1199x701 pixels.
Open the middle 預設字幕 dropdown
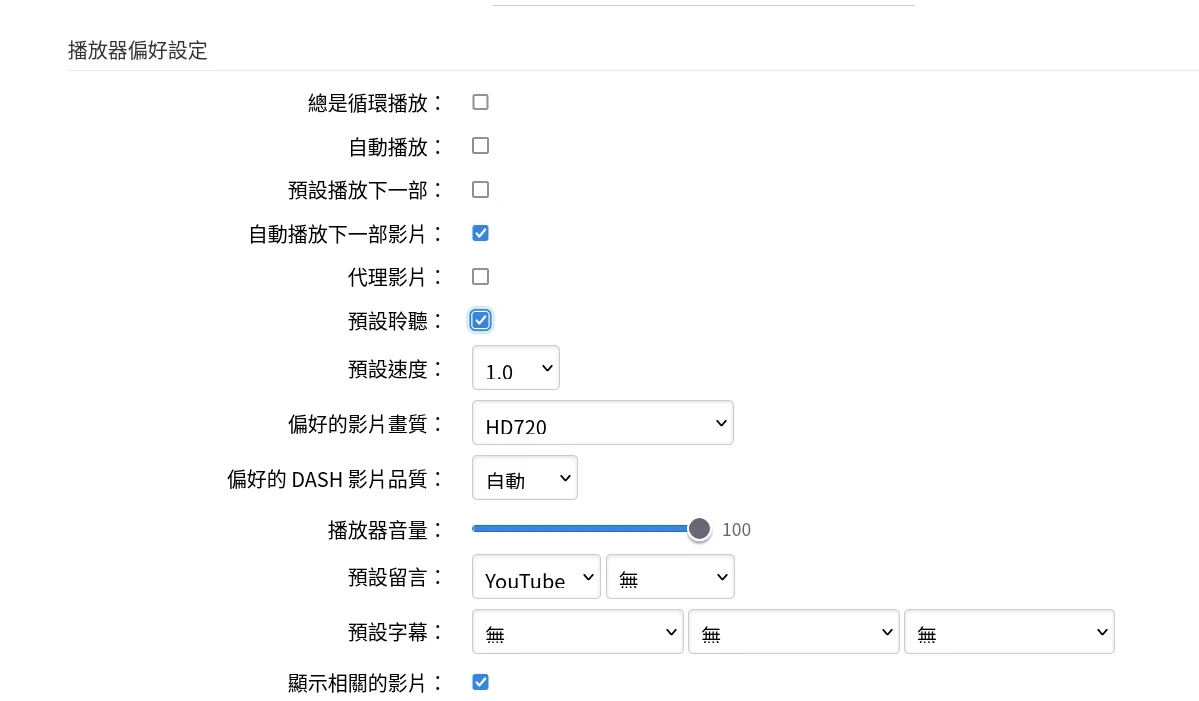[794, 632]
